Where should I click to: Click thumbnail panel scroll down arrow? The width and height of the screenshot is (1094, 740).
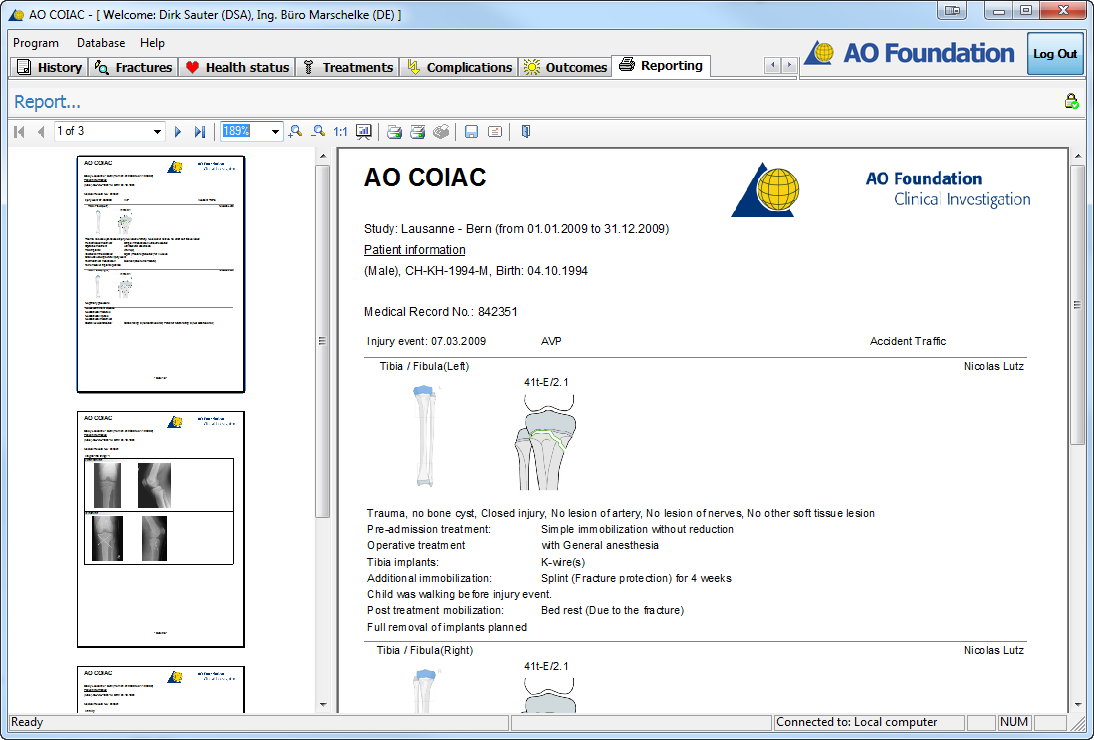coord(323,704)
